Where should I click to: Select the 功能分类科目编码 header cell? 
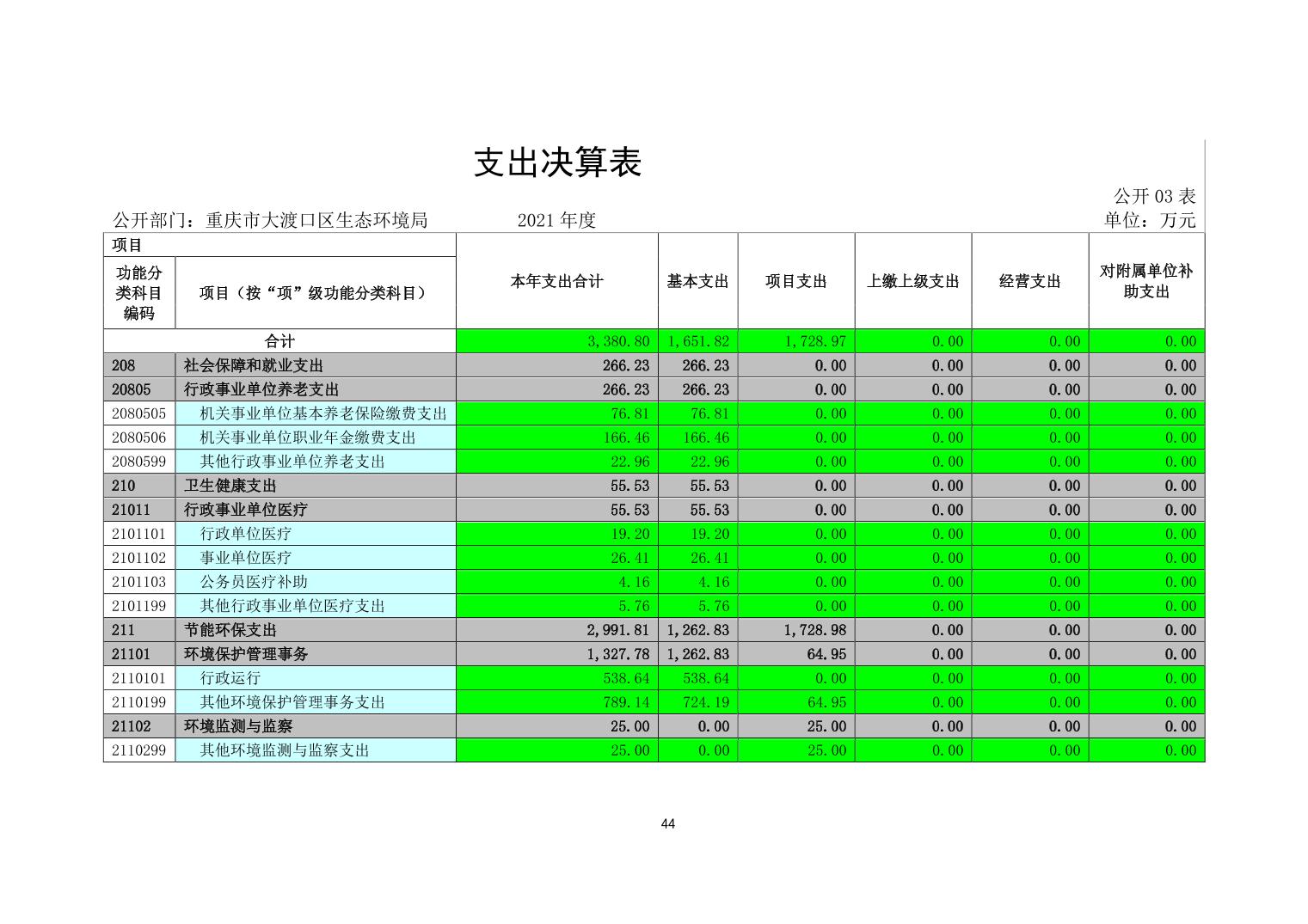tap(138, 293)
